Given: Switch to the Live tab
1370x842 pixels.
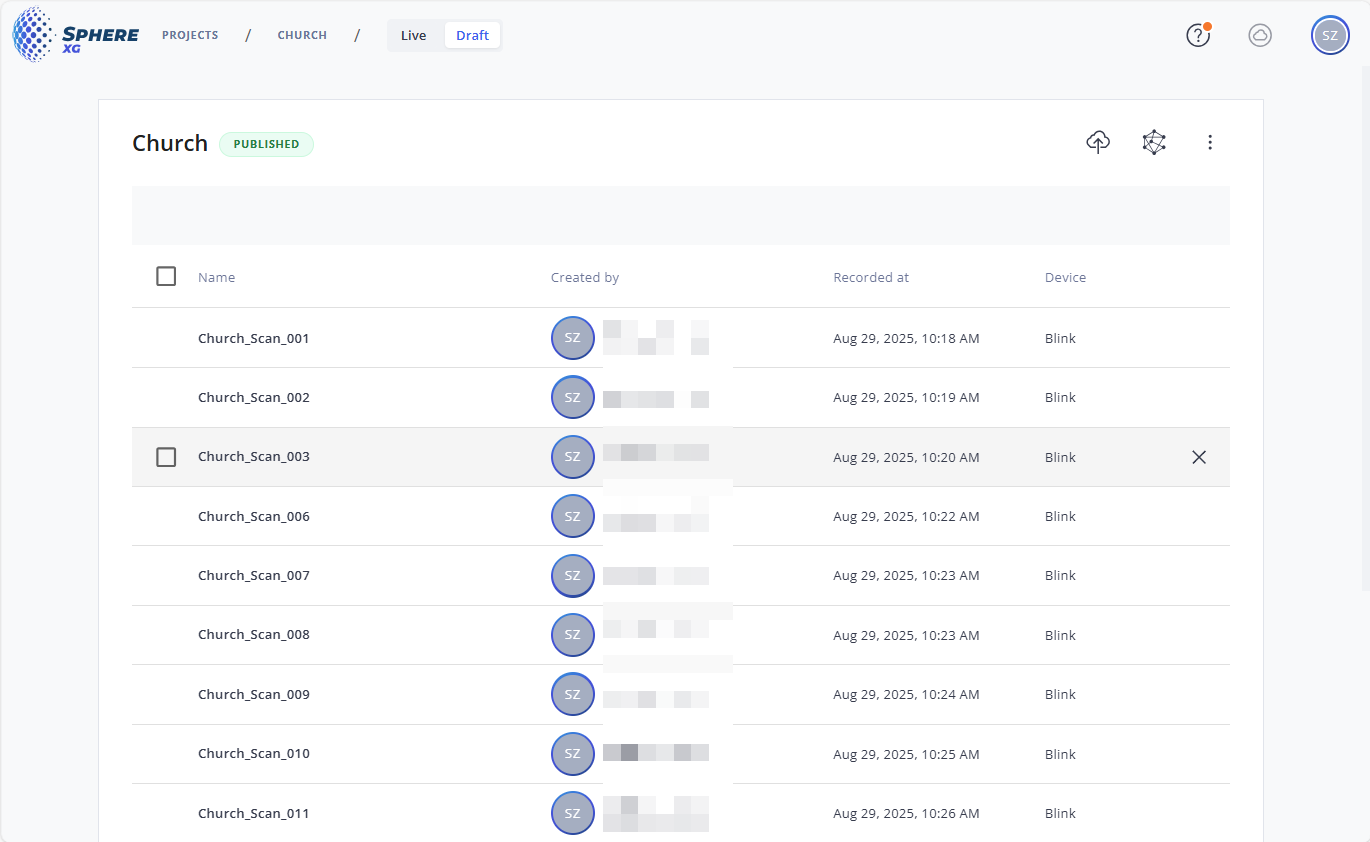Looking at the screenshot, I should point(413,35).
